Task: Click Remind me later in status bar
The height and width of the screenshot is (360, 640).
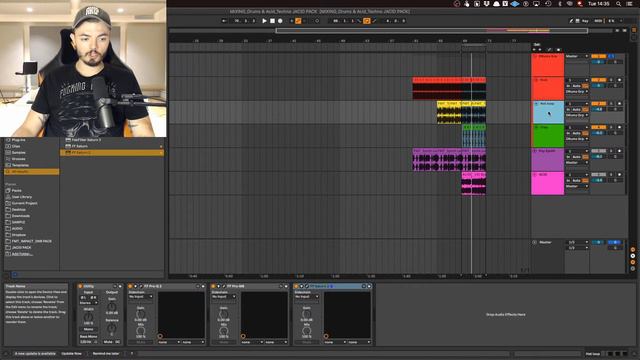Action: (x=106, y=354)
